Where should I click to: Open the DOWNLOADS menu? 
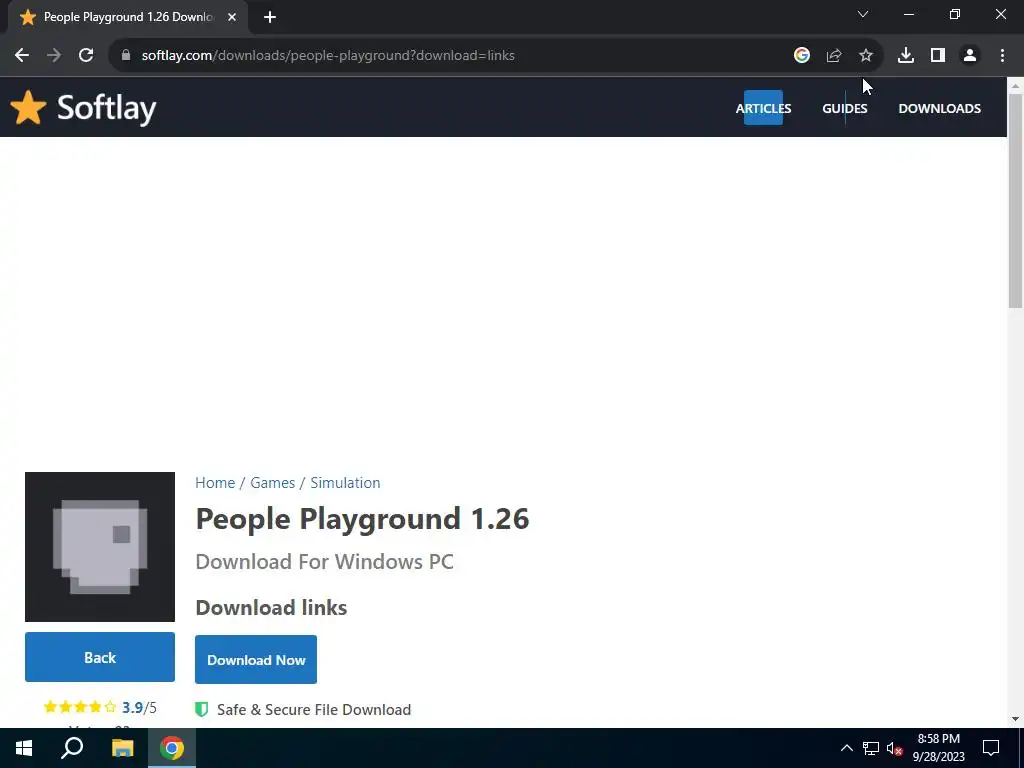tap(939, 108)
